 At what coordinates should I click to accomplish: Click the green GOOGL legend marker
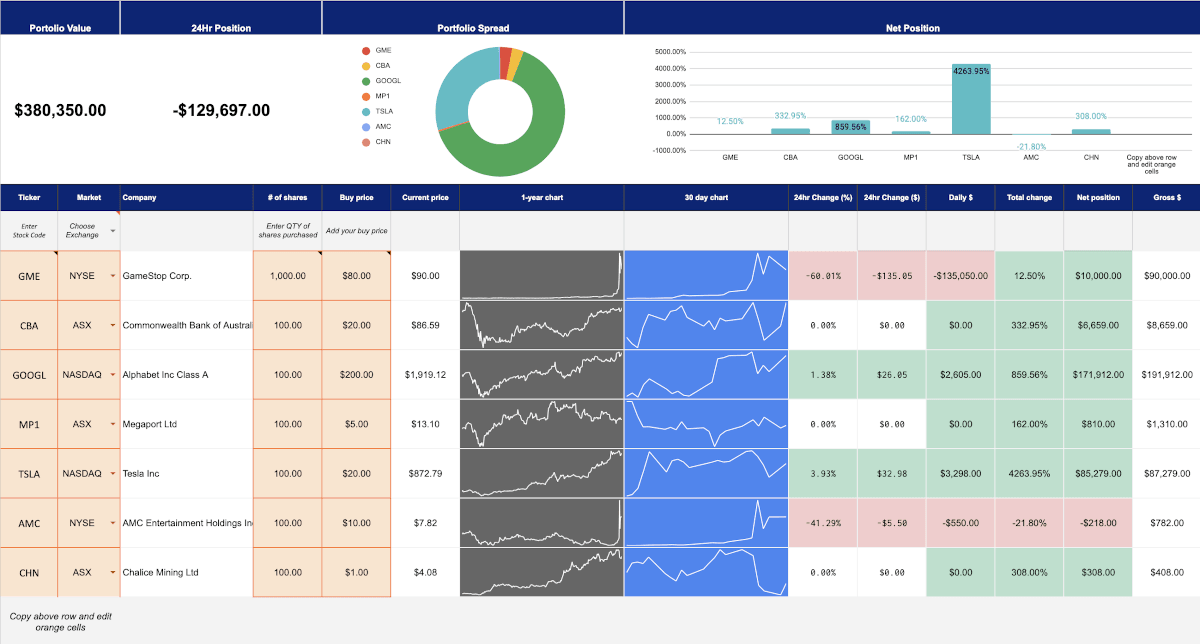pos(366,81)
